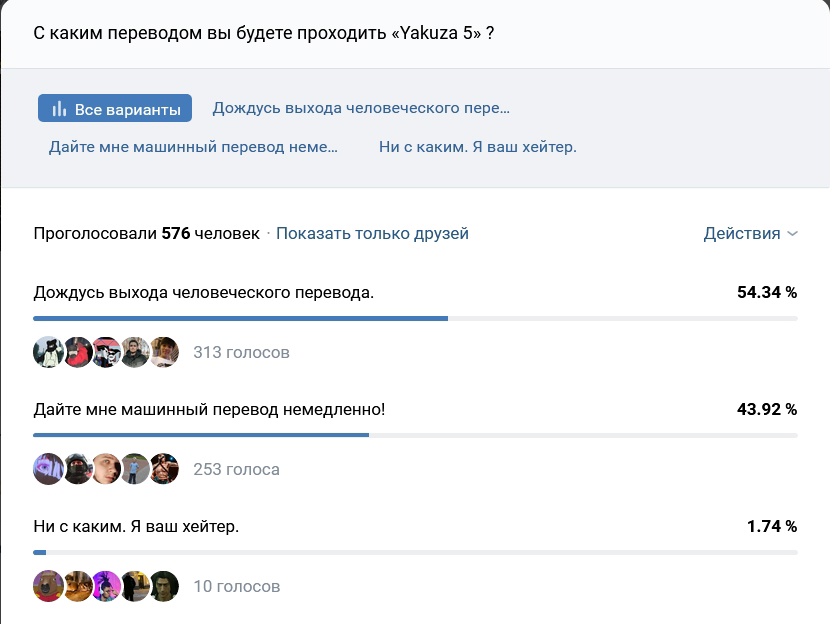Viewport: 832px width, 624px height.
Task: Click the 253 голоса vote count
Action: pos(236,469)
